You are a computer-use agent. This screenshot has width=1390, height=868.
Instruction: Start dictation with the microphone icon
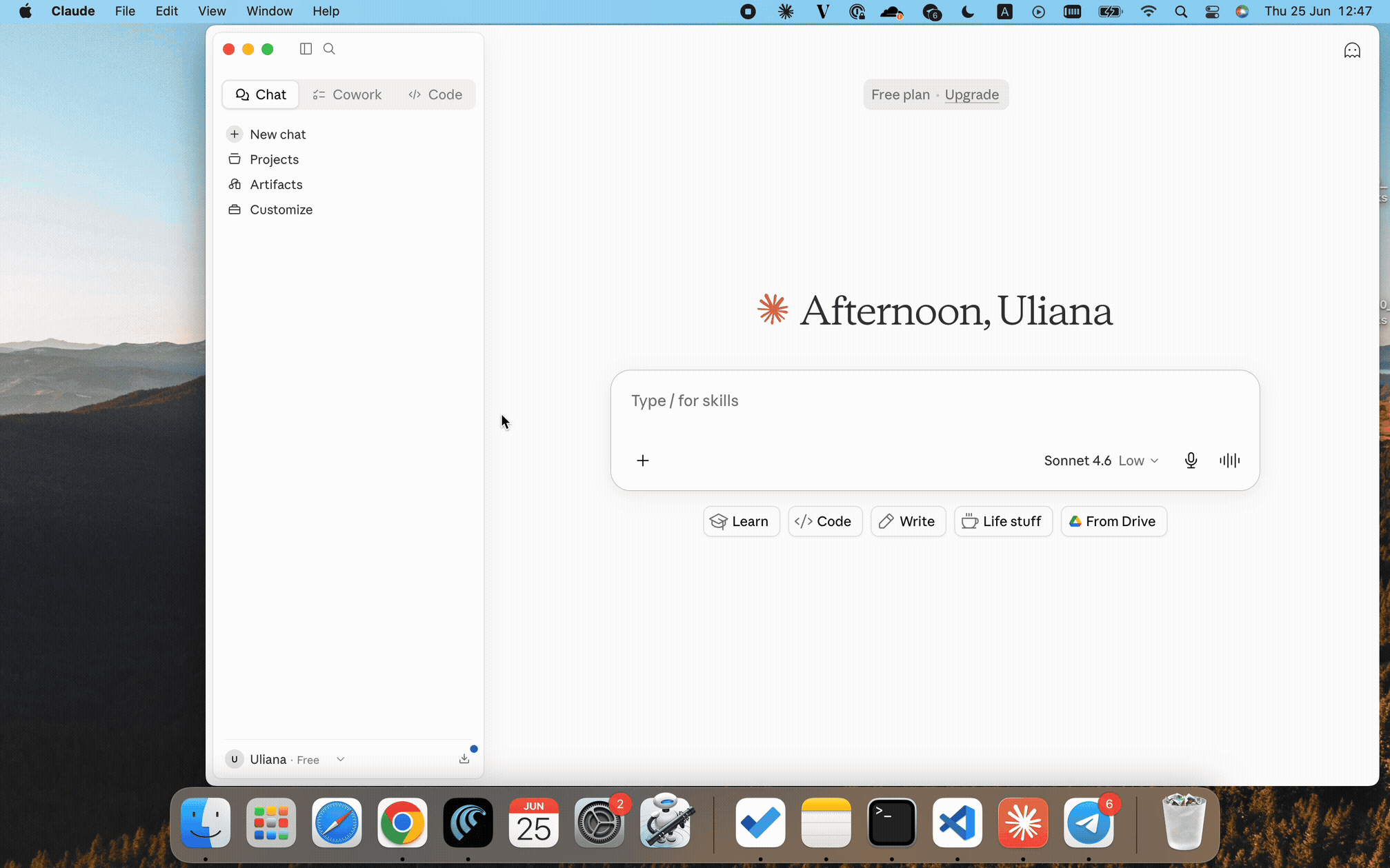click(1191, 461)
